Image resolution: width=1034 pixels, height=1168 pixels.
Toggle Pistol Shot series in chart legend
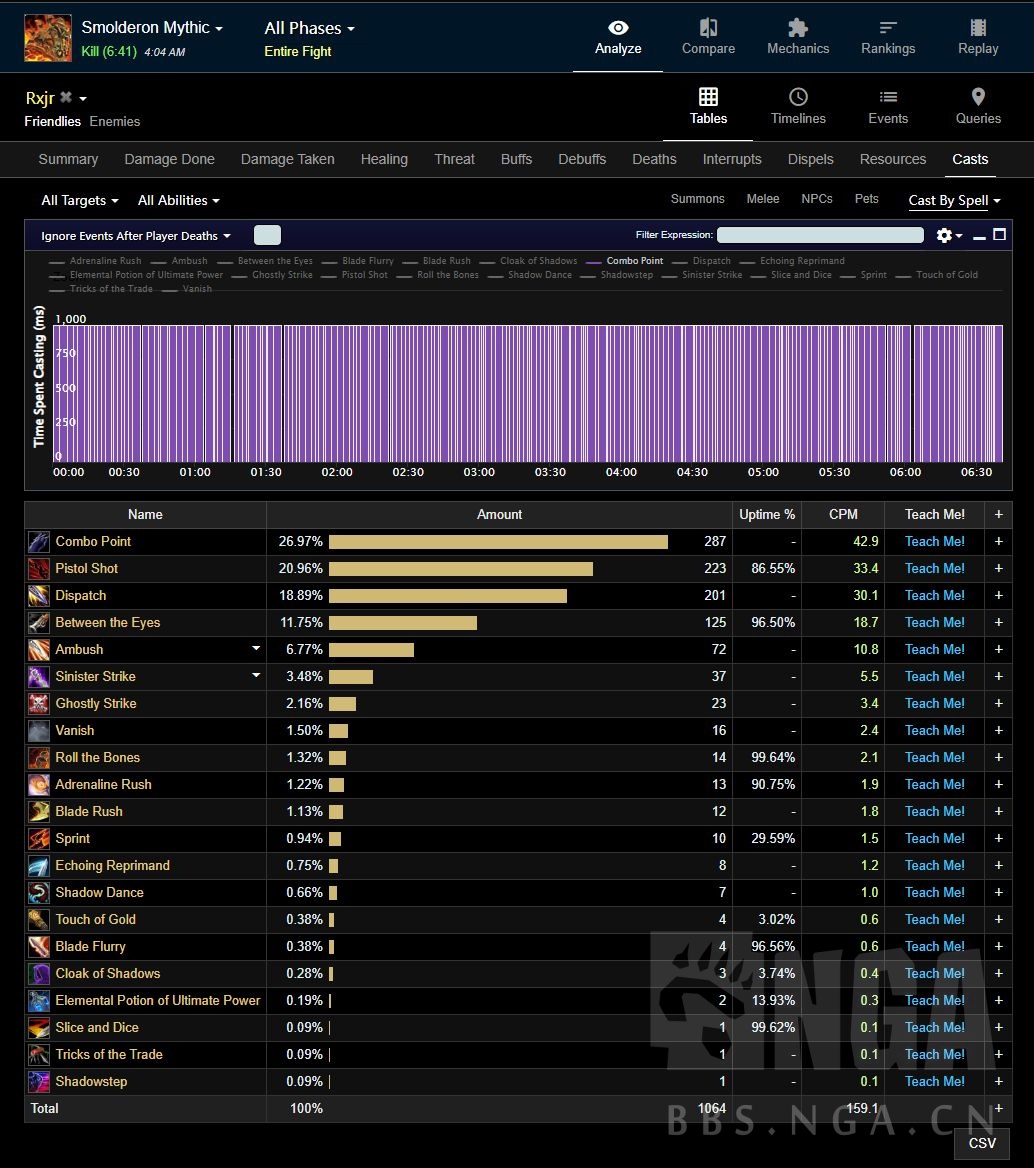point(364,275)
